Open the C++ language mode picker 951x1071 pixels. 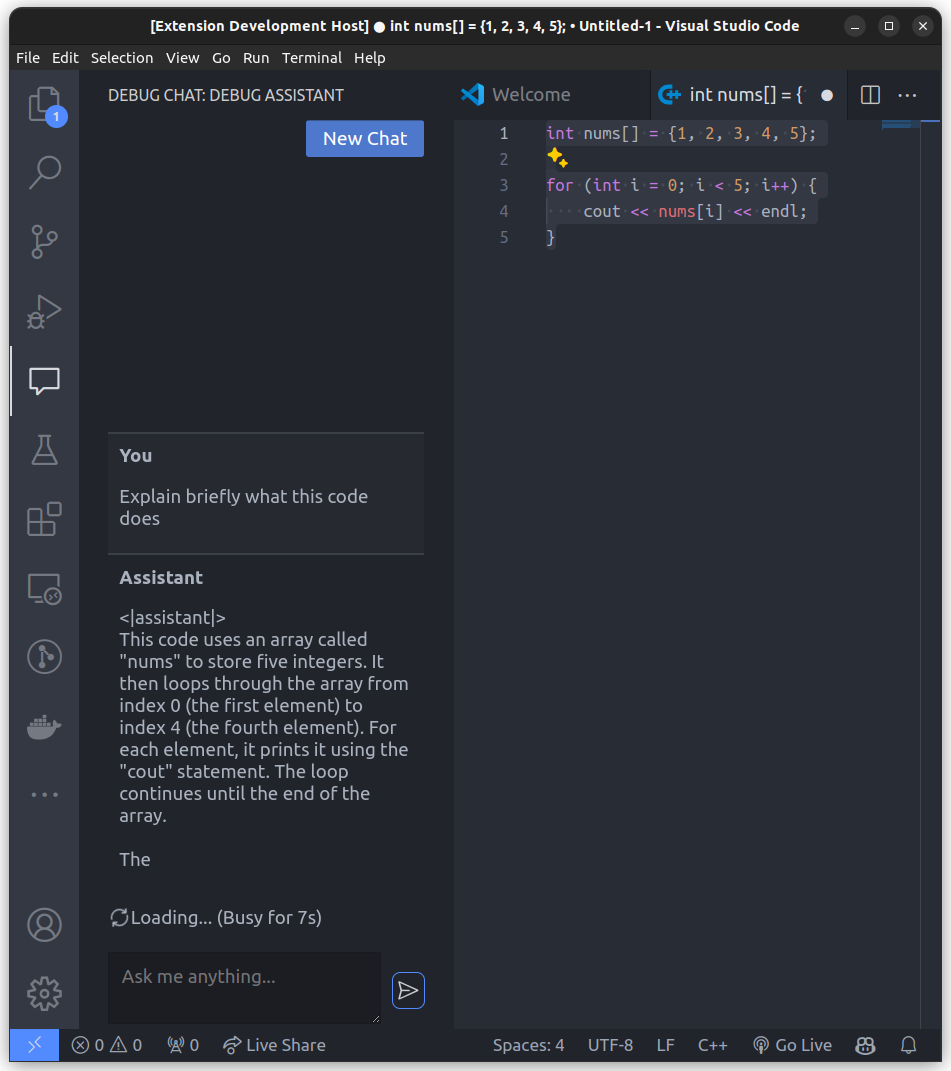pyautogui.click(x=712, y=1044)
